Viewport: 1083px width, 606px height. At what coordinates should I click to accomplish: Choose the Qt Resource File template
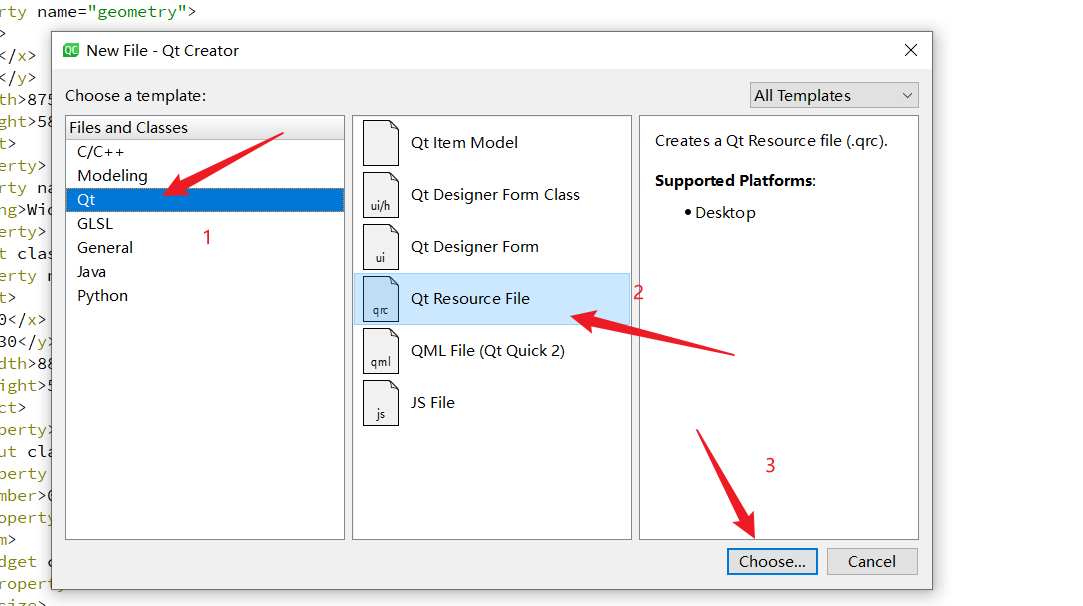[492, 299]
